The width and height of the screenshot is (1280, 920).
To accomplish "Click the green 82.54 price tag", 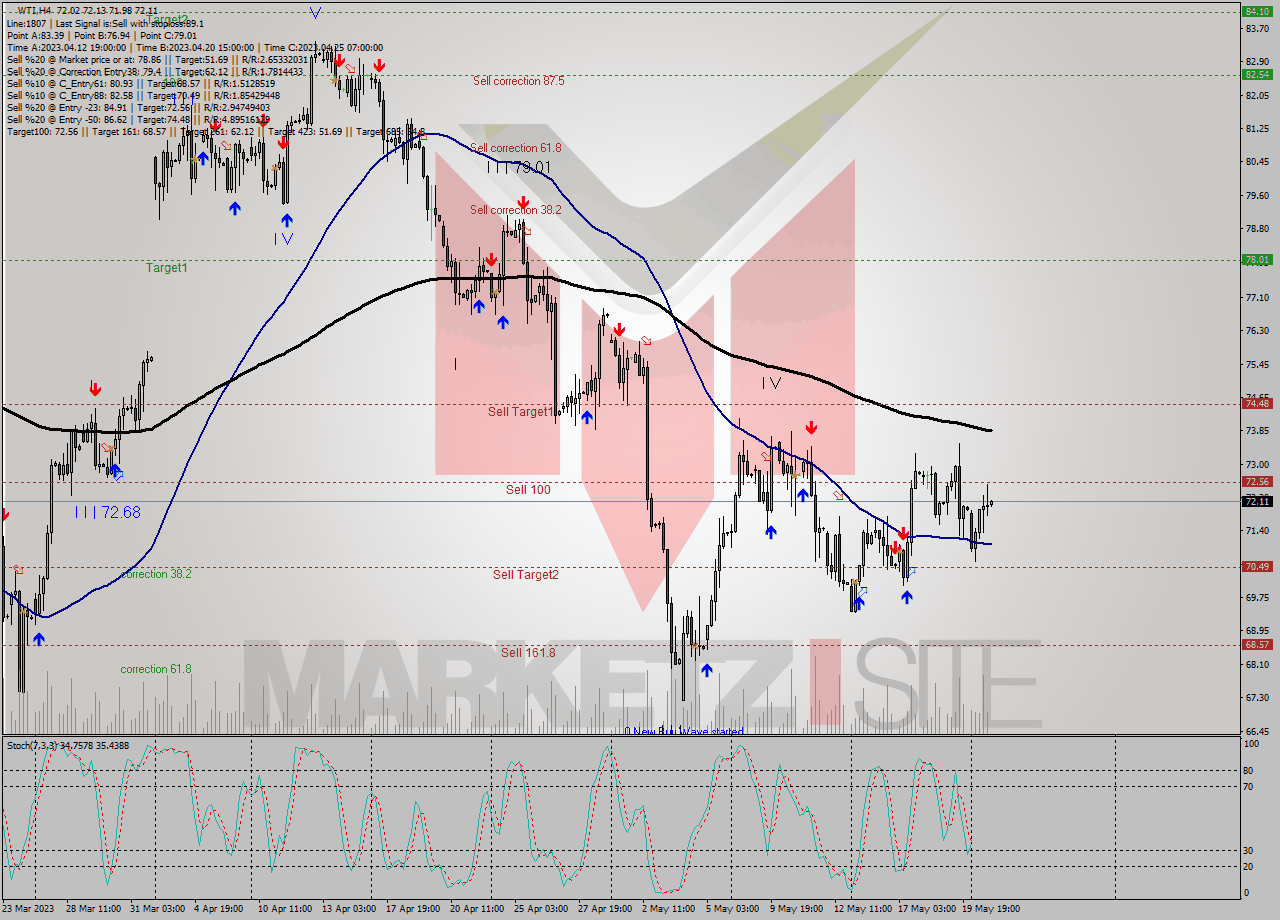I will [x=1256, y=74].
